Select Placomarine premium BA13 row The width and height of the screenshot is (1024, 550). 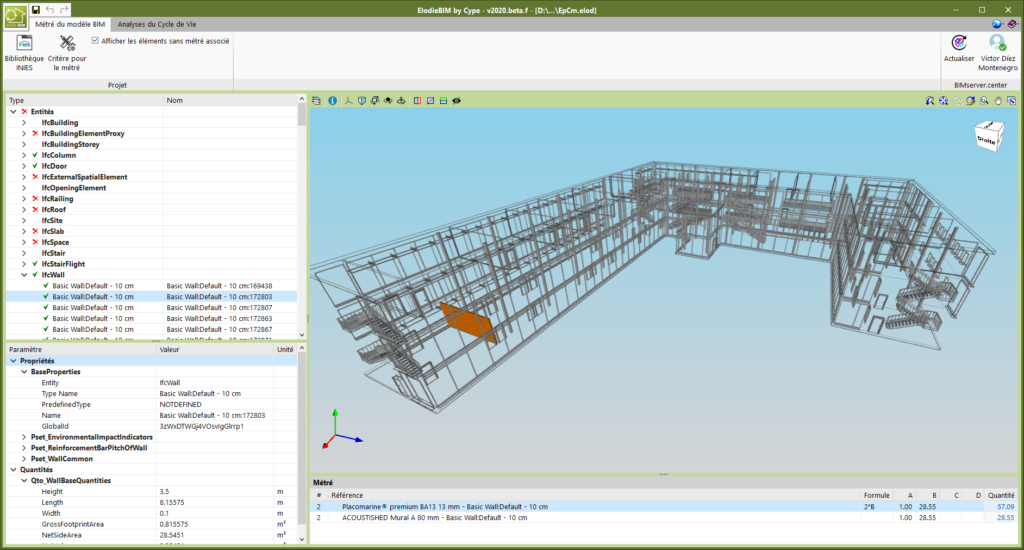tap(664, 506)
